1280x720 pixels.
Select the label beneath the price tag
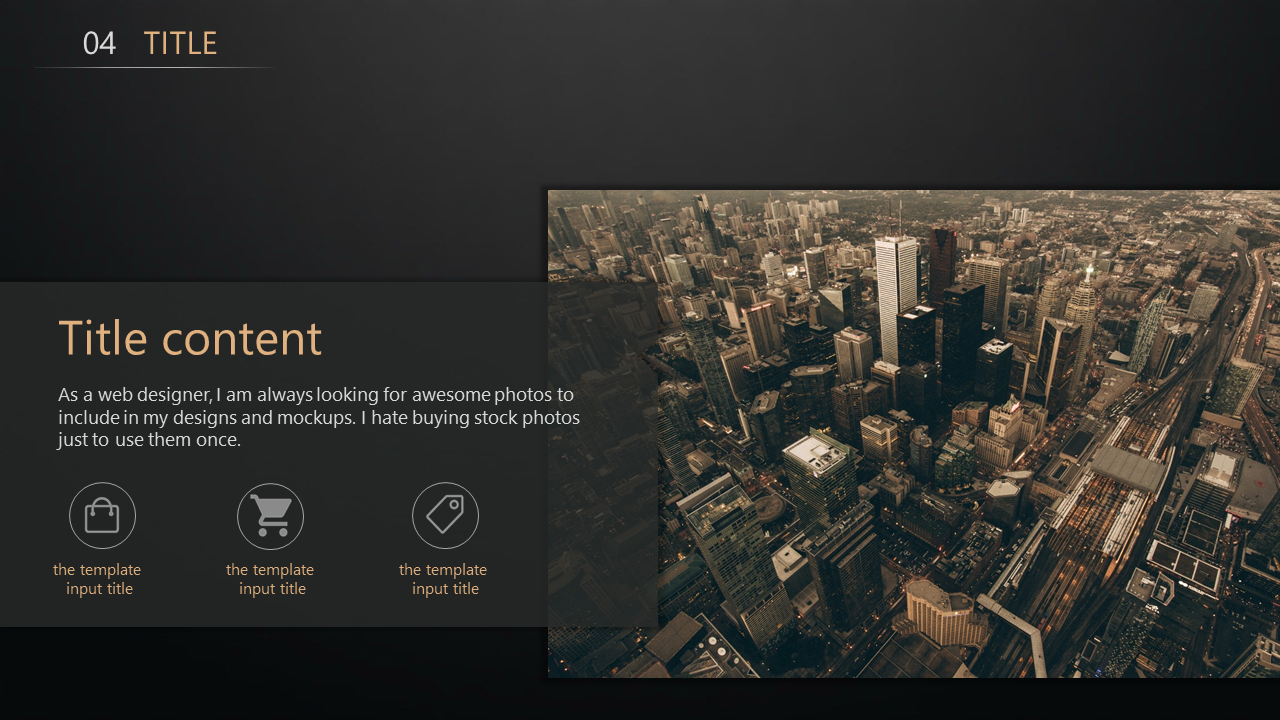[443, 579]
